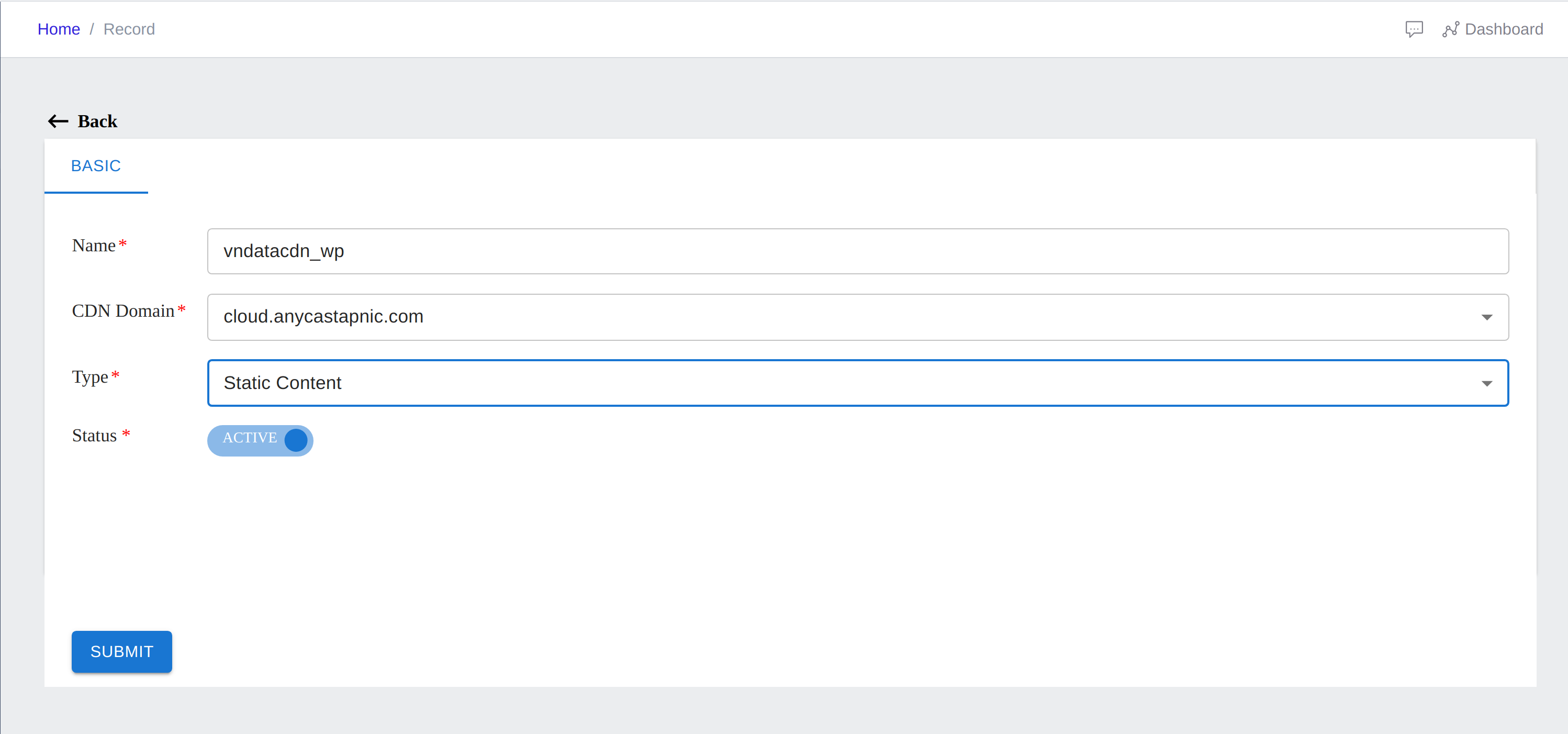The image size is (1568, 734).
Task: Click the CDN Domain field label
Action: tap(123, 310)
